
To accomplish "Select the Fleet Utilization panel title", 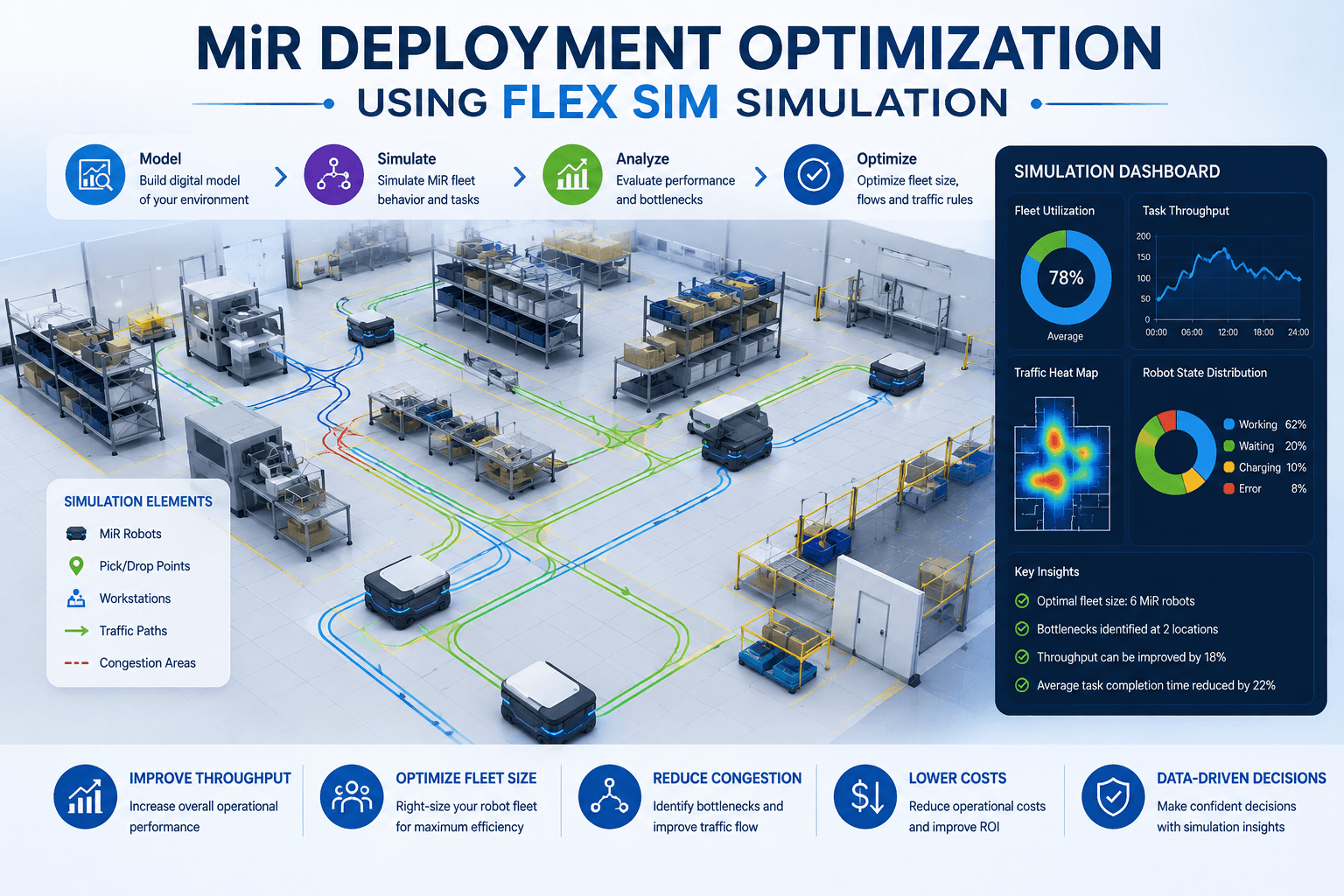I will pyautogui.click(x=1054, y=211).
